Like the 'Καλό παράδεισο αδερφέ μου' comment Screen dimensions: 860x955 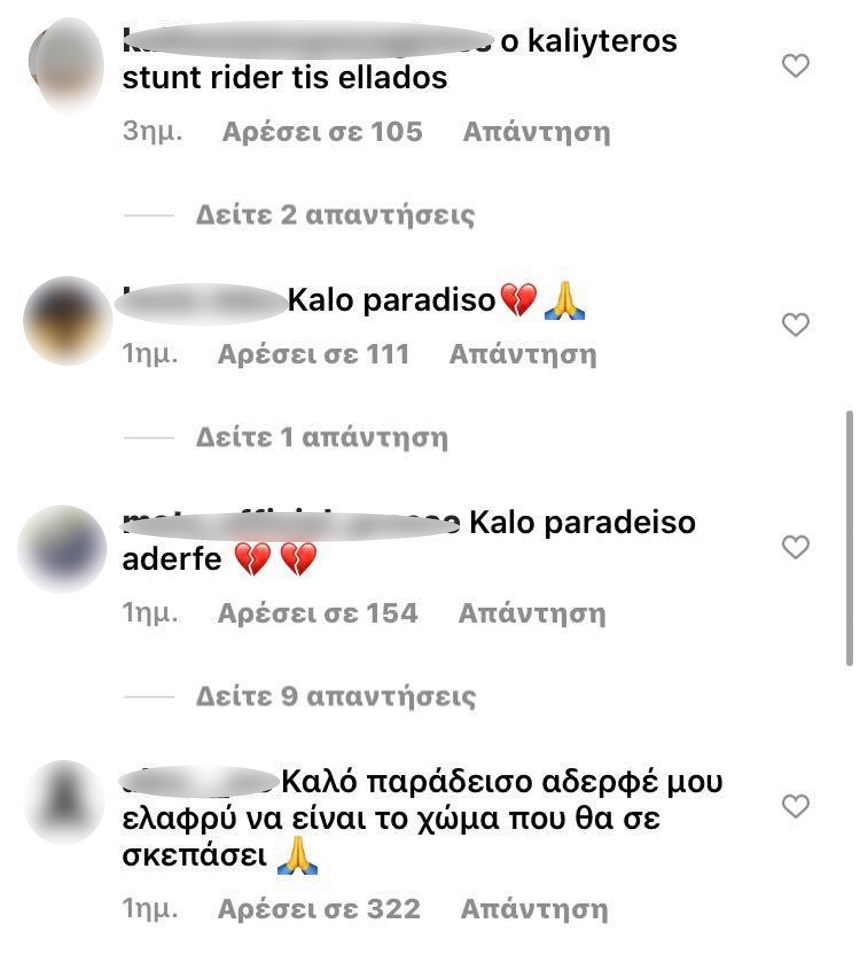point(795,805)
